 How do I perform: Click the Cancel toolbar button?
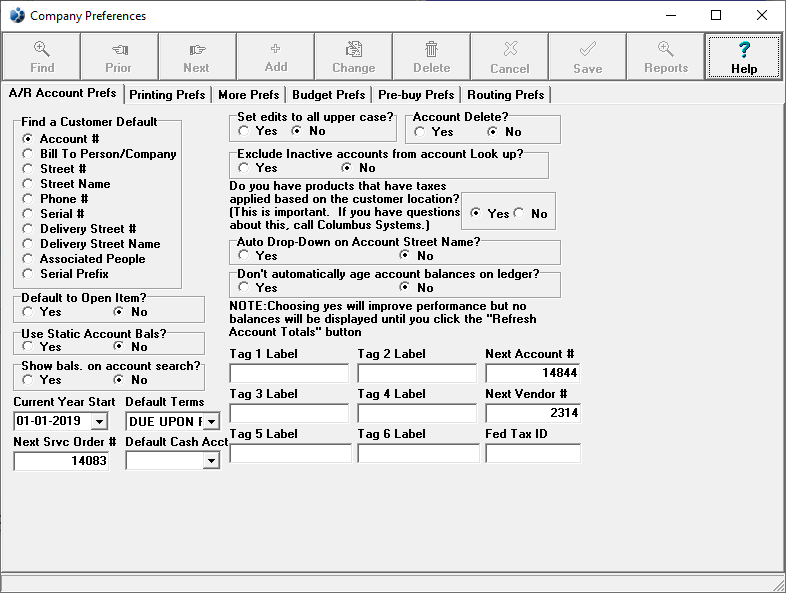(510, 56)
